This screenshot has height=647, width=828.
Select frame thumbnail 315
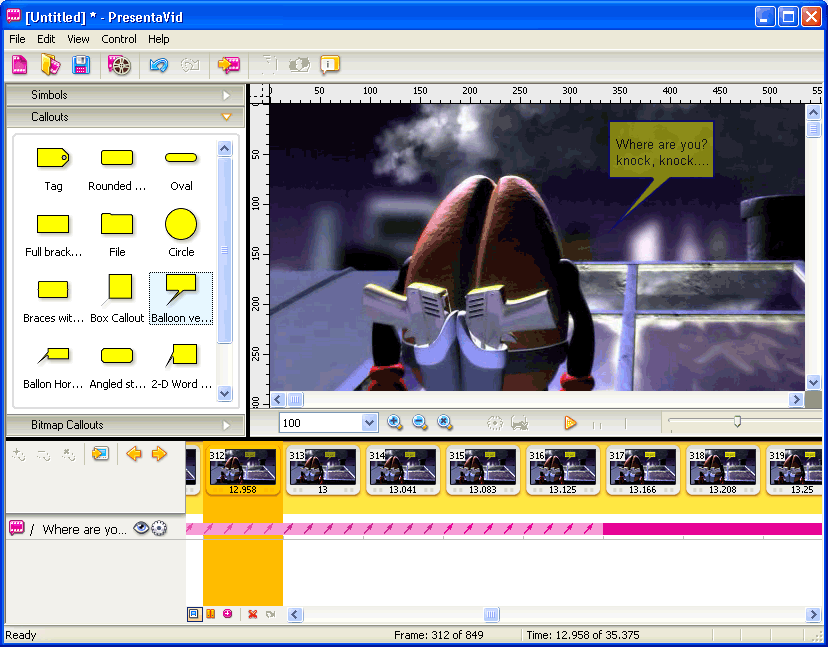point(482,470)
